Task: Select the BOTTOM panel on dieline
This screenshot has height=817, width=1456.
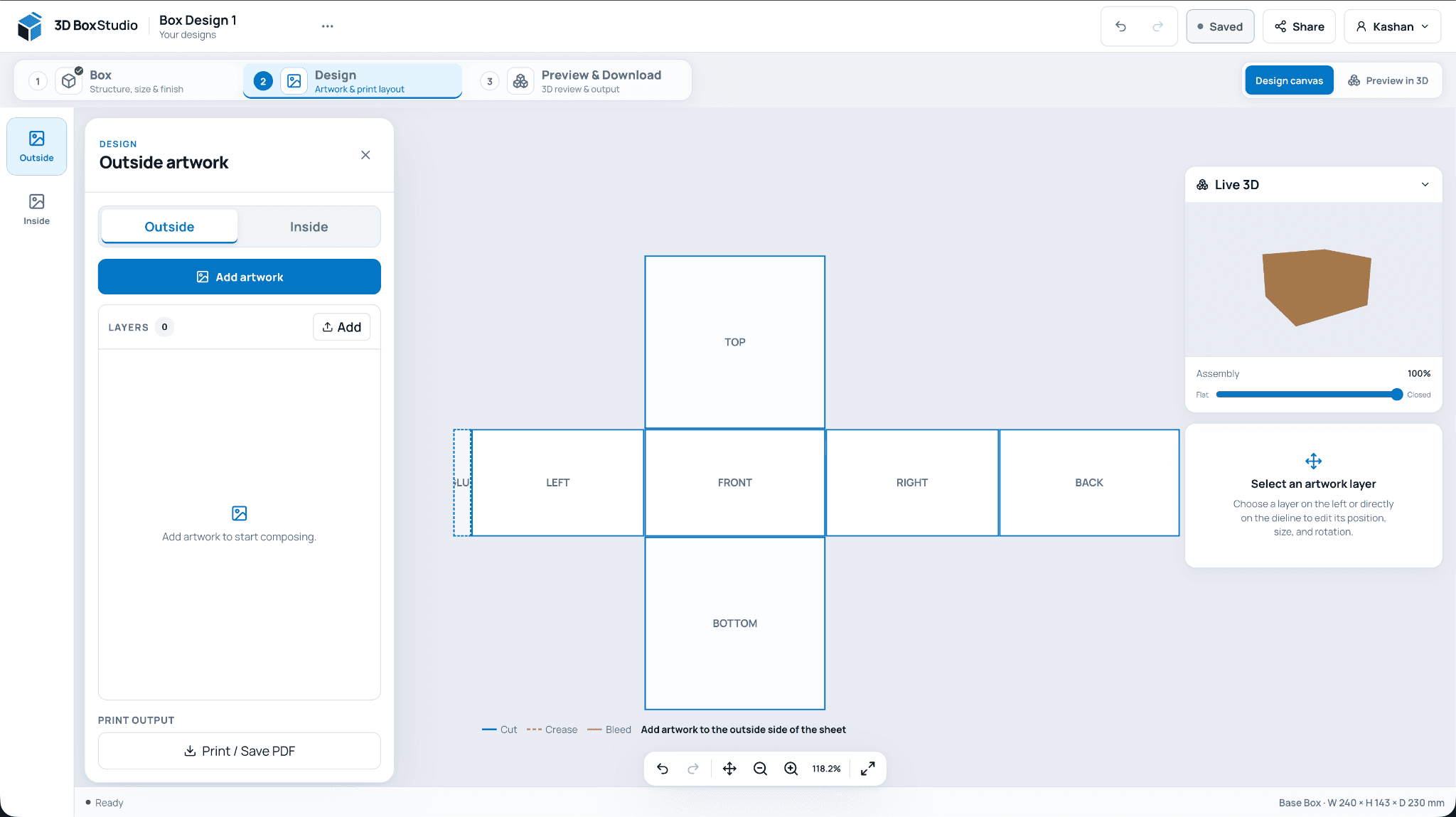Action: (735, 624)
